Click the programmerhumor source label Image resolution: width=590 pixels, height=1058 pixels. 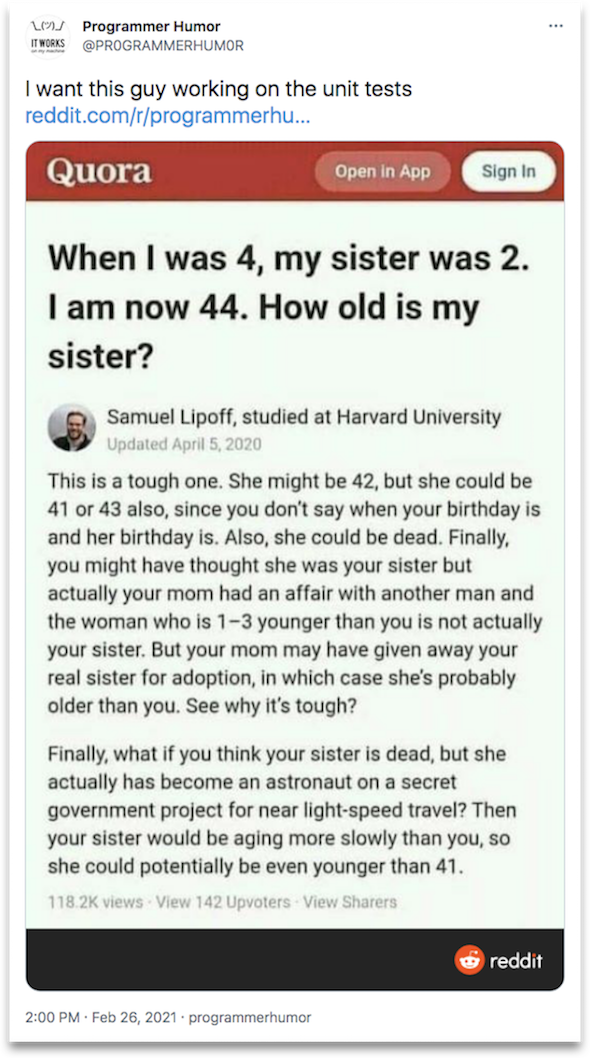click(x=250, y=1017)
